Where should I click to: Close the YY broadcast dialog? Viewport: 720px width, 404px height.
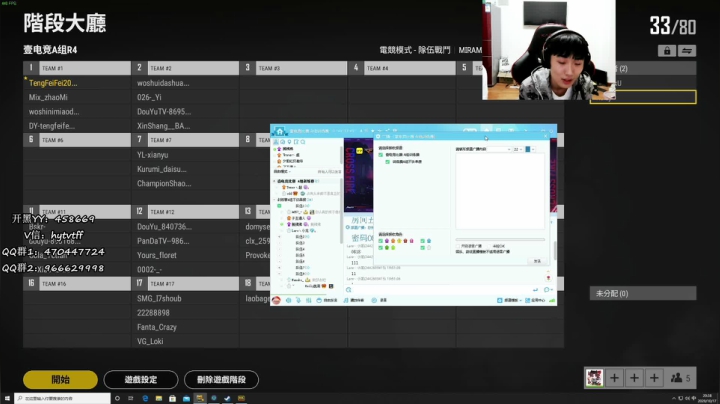tap(546, 136)
